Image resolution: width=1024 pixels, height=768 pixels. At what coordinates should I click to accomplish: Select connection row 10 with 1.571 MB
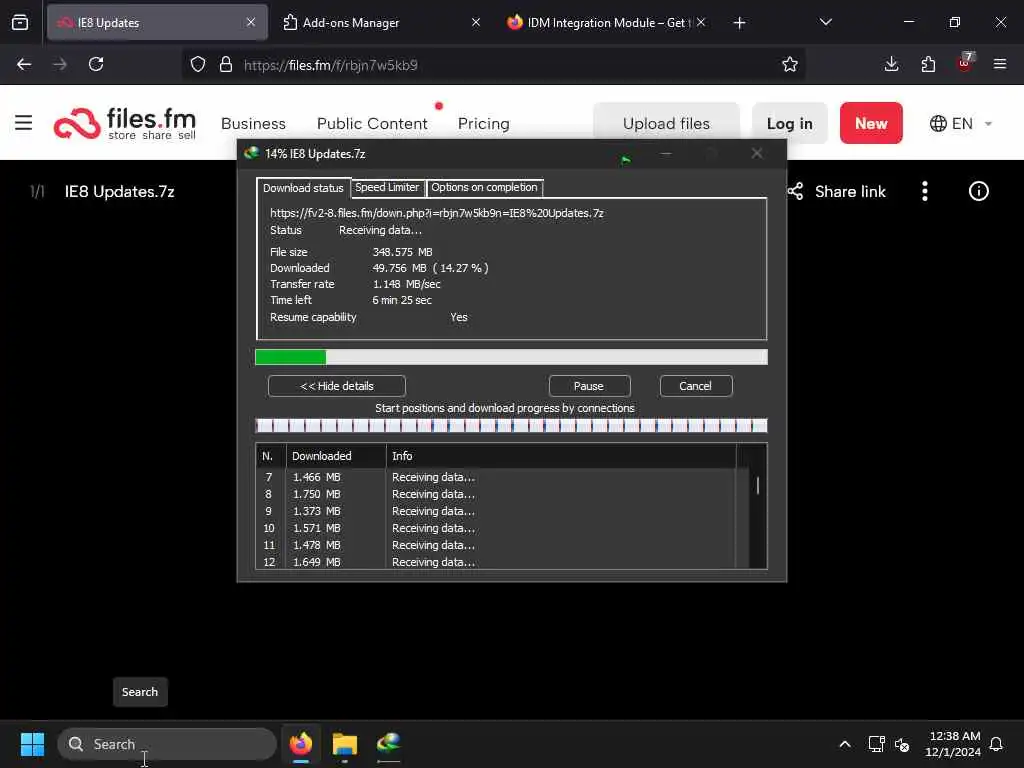click(x=496, y=528)
